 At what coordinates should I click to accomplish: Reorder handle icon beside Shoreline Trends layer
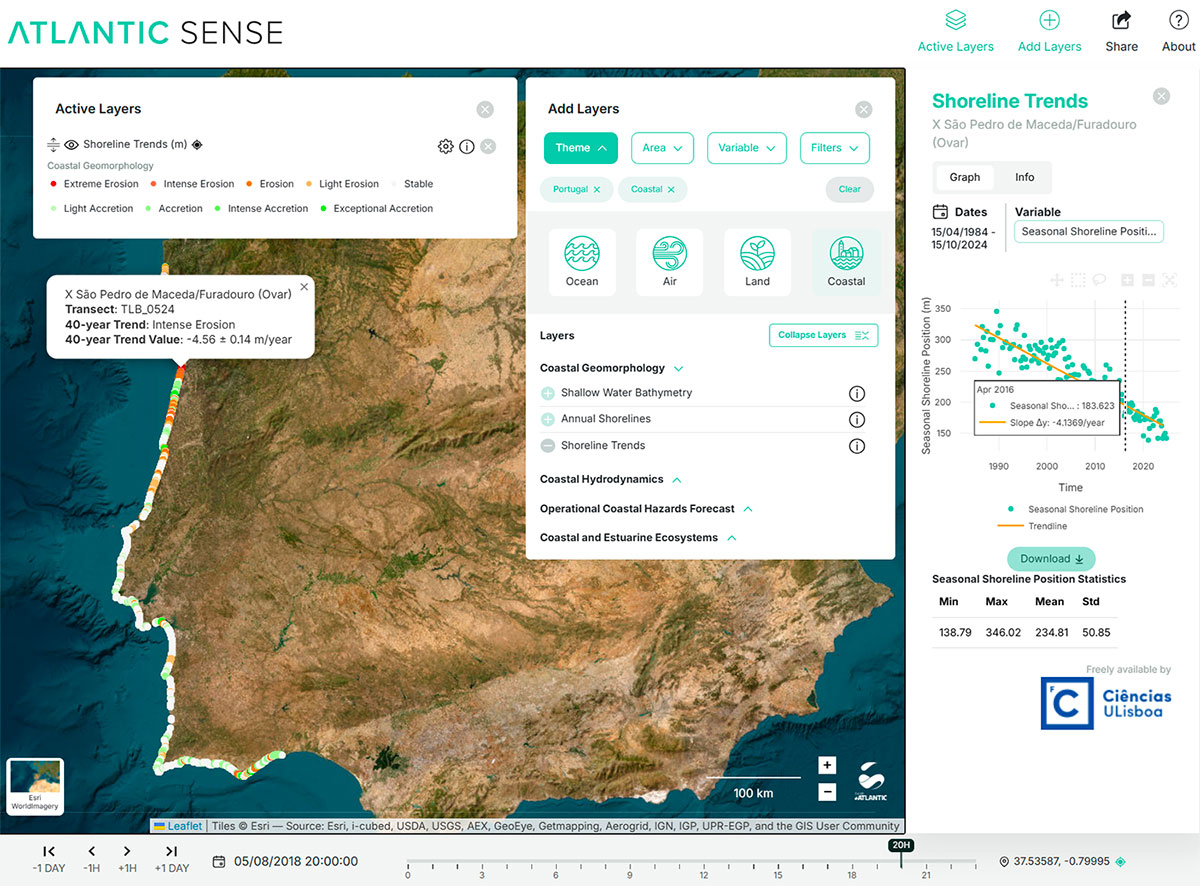[x=53, y=145]
